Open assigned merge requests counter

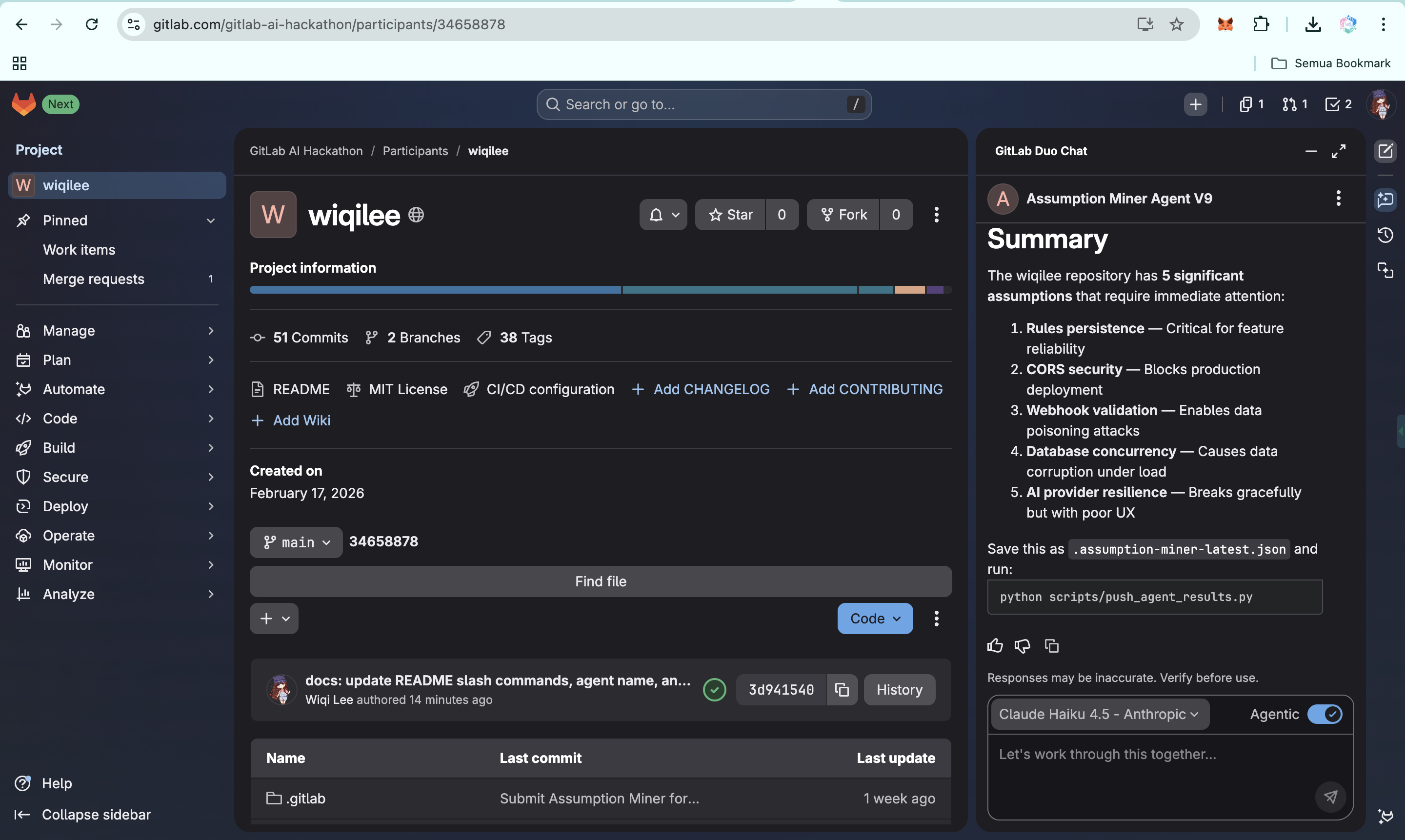[1295, 104]
